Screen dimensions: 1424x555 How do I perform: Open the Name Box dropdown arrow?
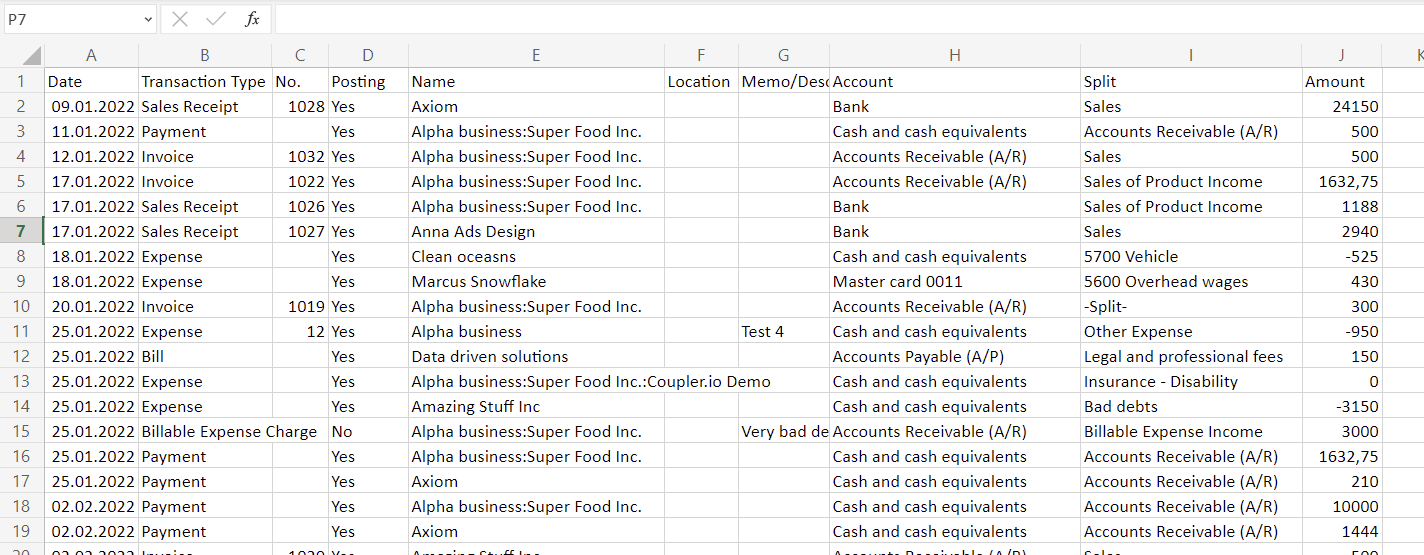point(149,19)
